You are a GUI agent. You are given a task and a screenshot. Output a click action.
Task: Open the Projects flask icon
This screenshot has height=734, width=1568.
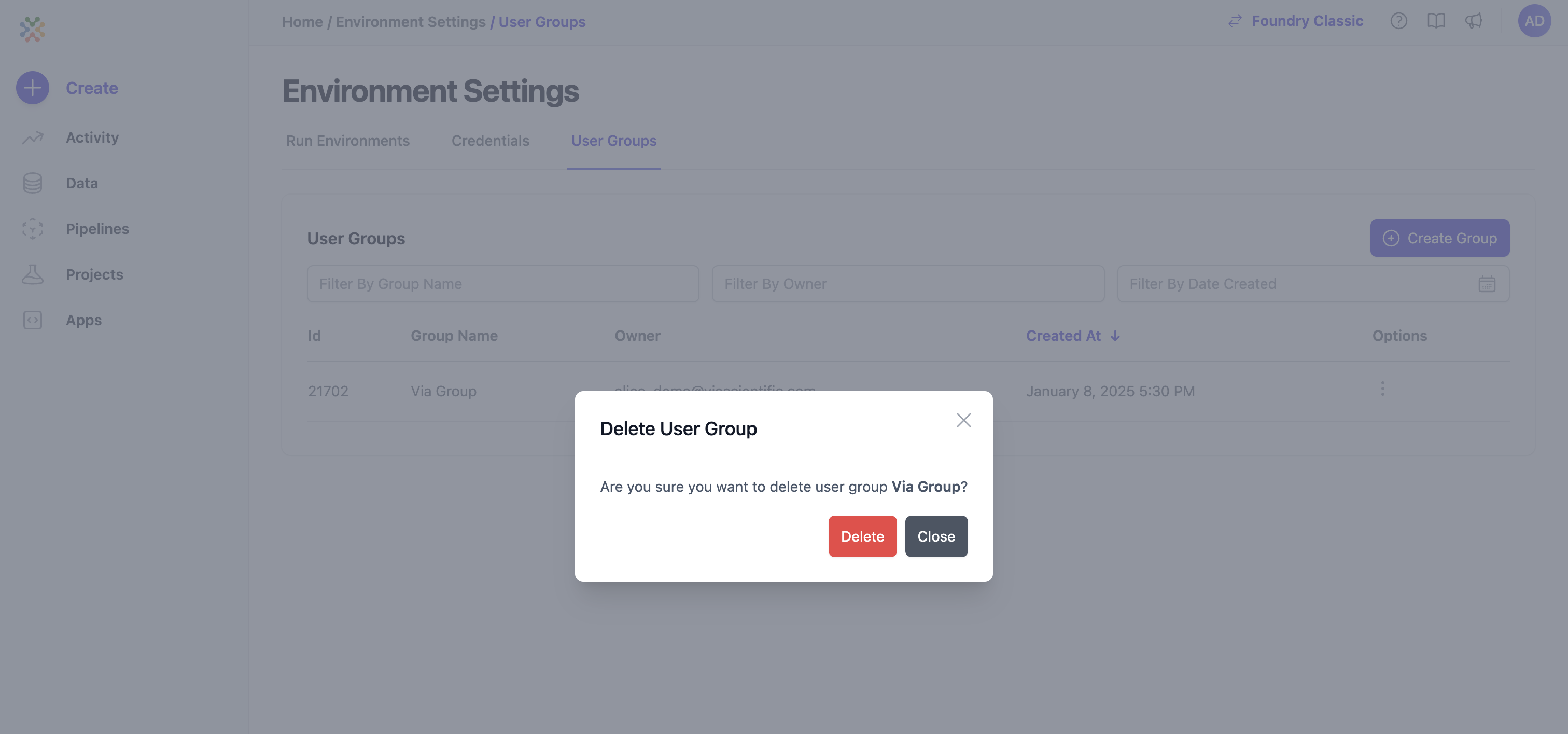click(32, 275)
